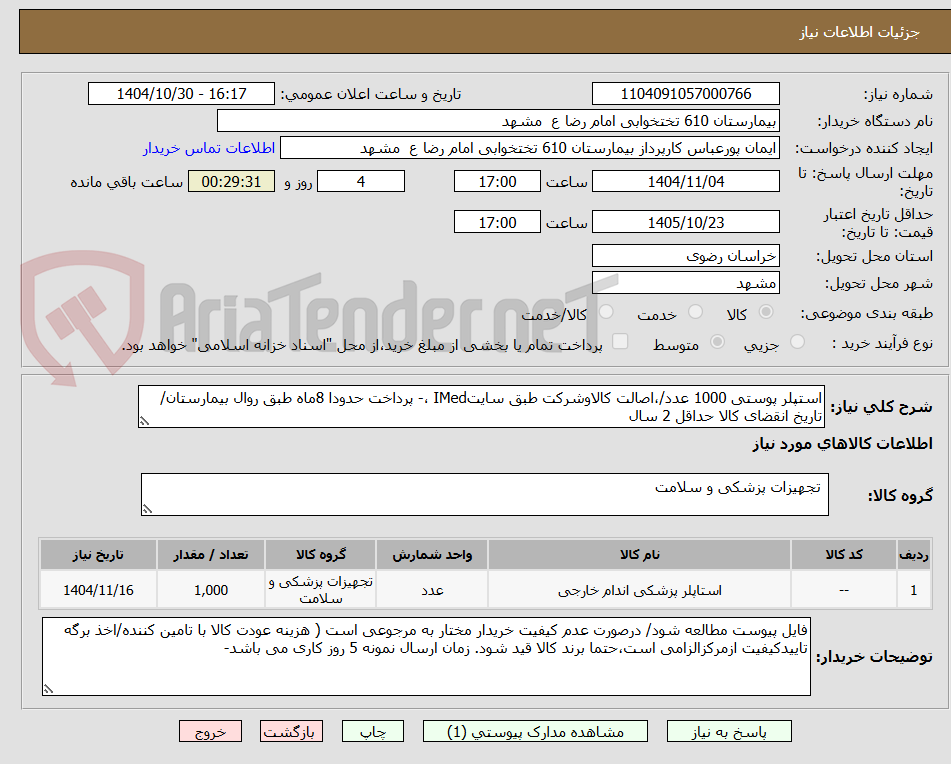Screen dimensions: 951x764
Task: Click the deadline date field 1404/11/04
Action: [x=685, y=181]
